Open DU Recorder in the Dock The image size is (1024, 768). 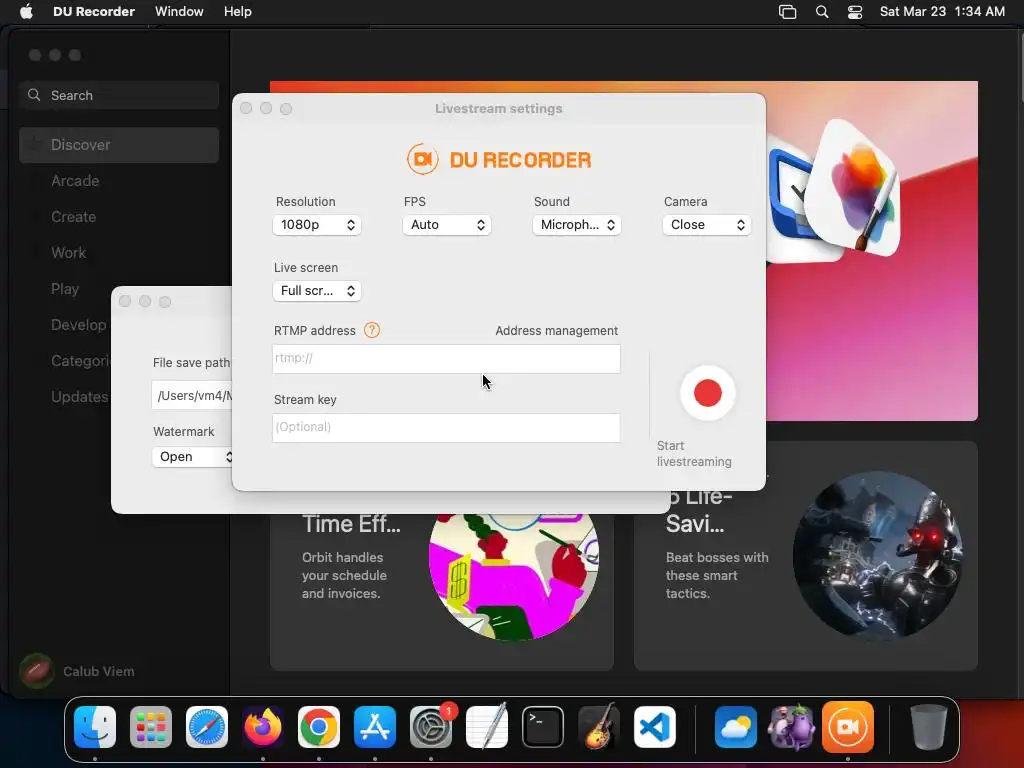tap(848, 727)
